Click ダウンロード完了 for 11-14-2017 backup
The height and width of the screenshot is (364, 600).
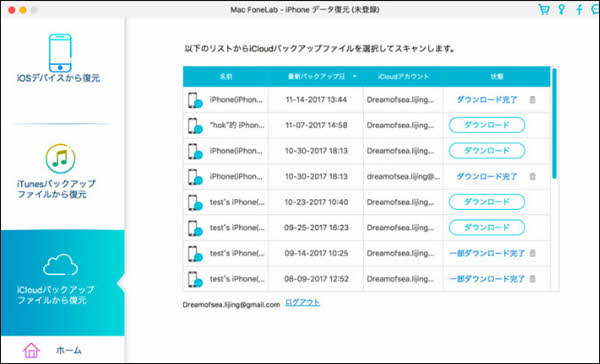[x=487, y=100]
